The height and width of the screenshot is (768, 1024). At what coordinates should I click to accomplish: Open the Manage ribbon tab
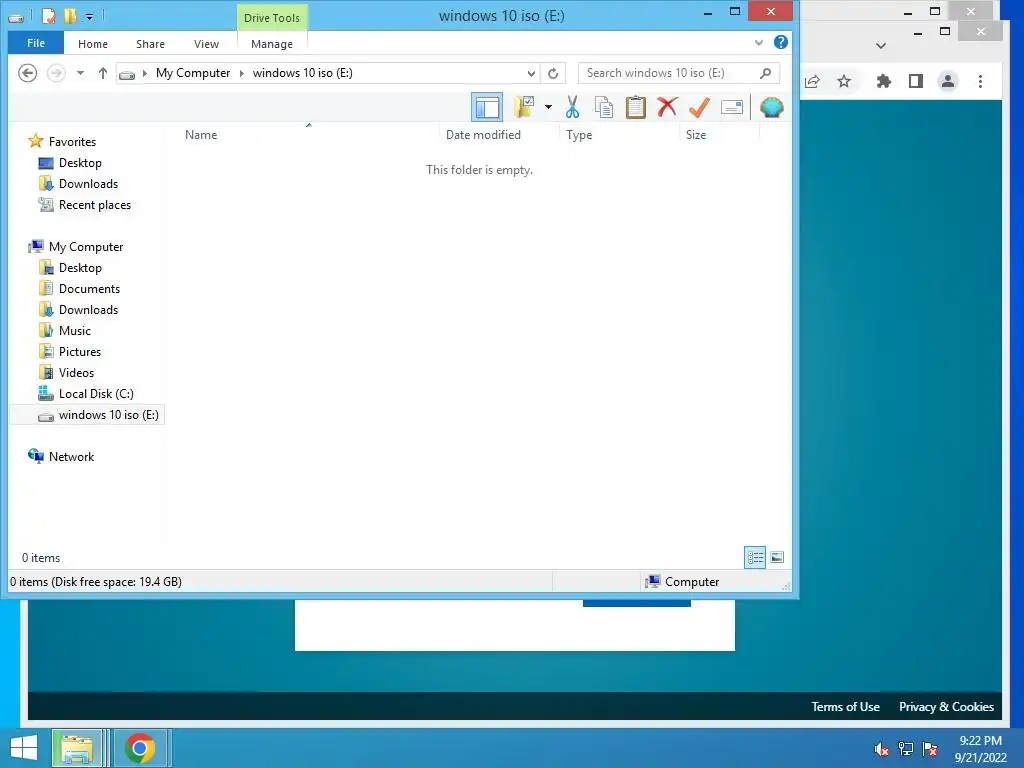point(272,44)
